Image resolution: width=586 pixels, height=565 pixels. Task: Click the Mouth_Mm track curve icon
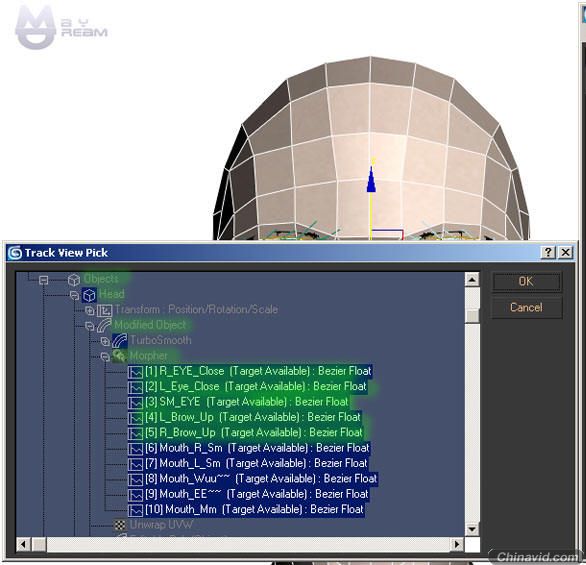(135, 510)
